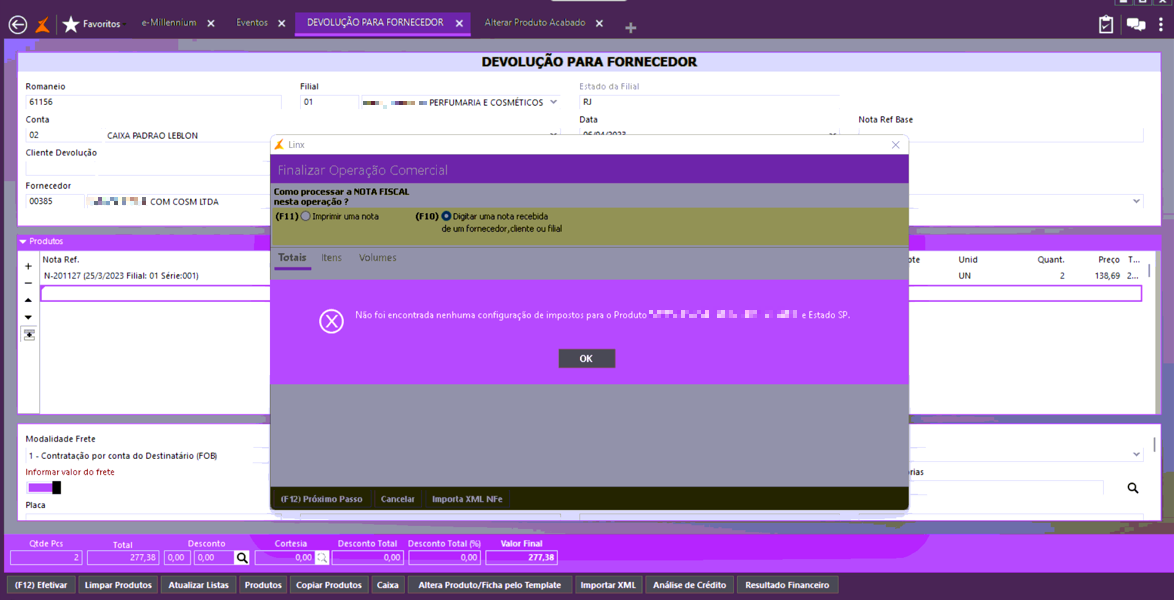Click Resultado Financeiro button

click(x=788, y=585)
